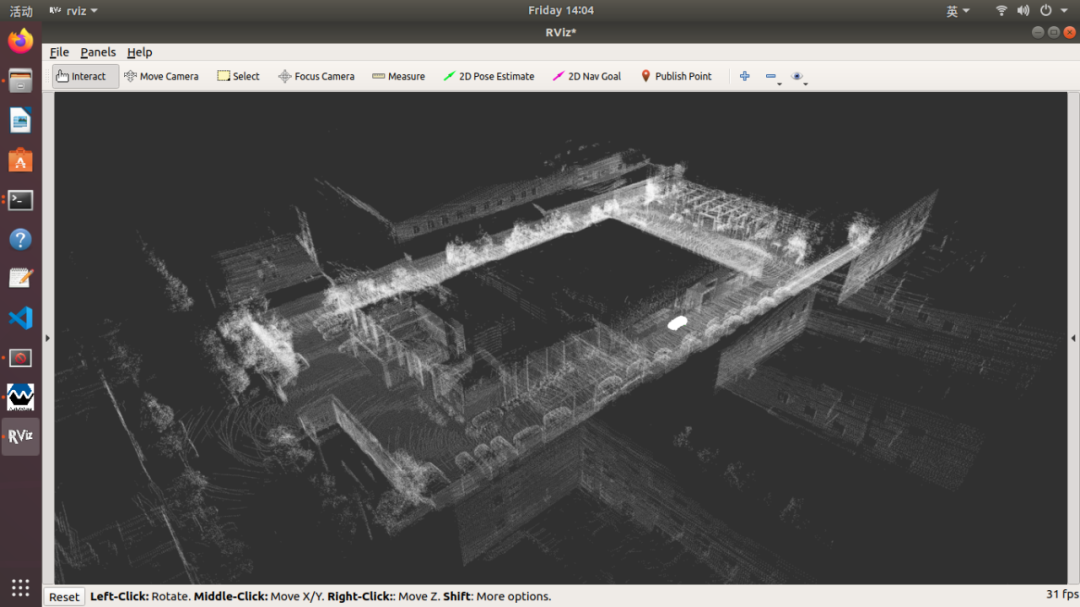This screenshot has height=607, width=1080.
Task: Expand the left side panel arrow
Action: (x=48, y=338)
